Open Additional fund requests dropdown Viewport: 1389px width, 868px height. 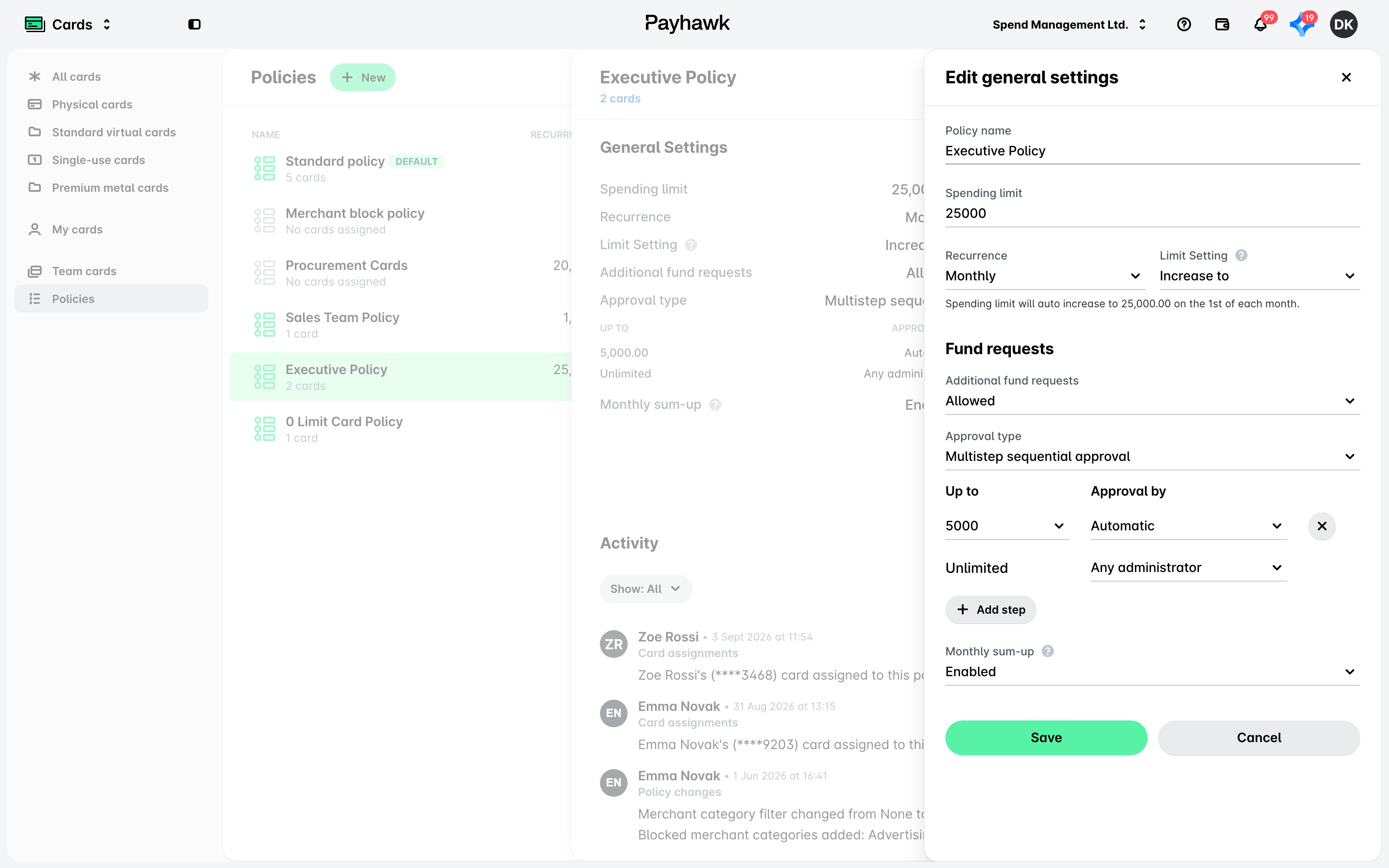(1152, 401)
